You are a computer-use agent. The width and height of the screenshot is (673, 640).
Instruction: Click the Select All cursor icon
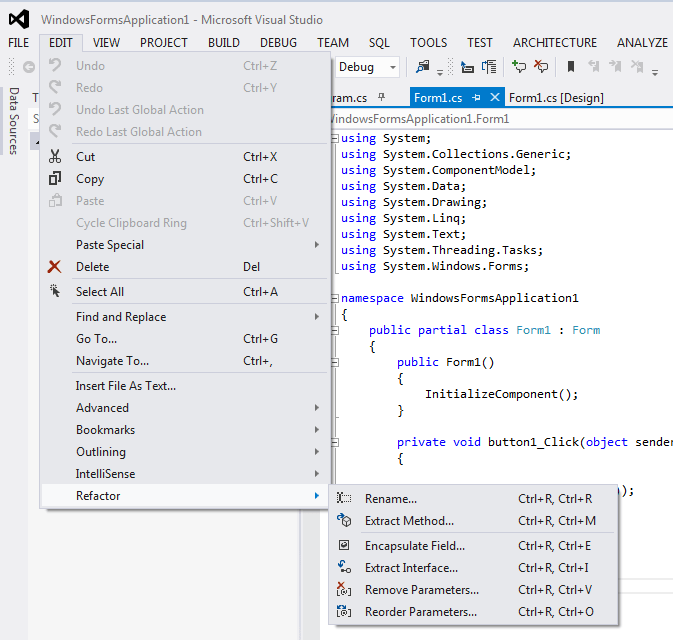[x=55, y=291]
